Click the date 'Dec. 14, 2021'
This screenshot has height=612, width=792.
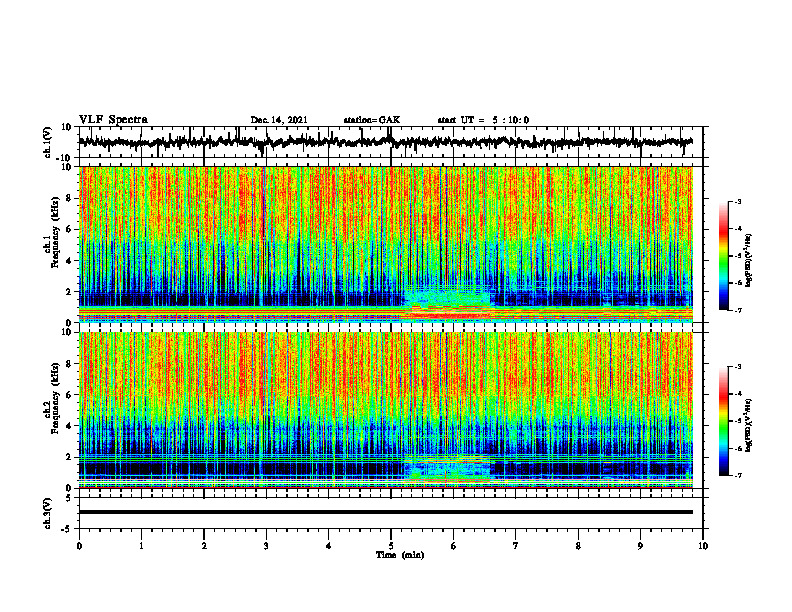pyautogui.click(x=279, y=120)
